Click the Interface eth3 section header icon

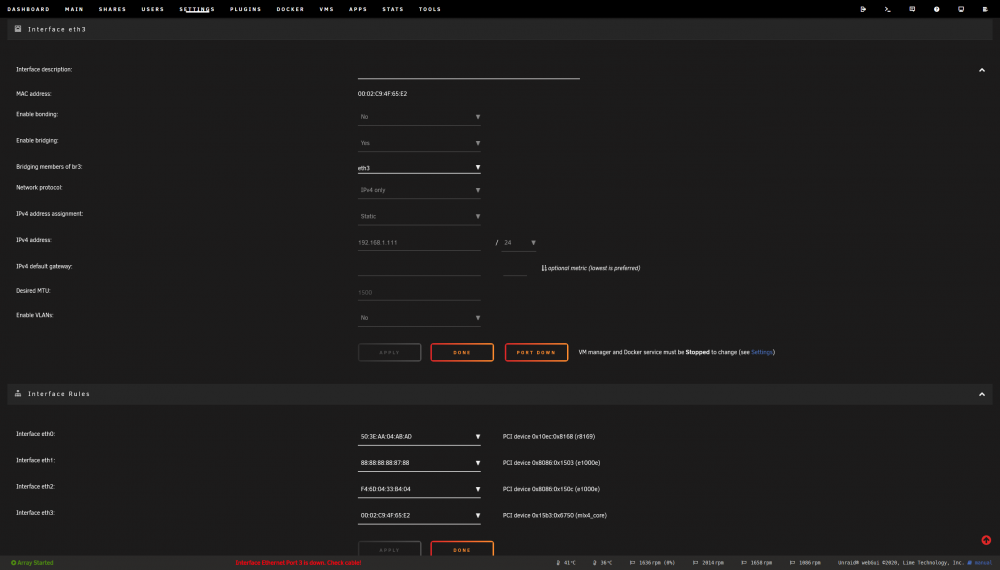tap(18, 29)
